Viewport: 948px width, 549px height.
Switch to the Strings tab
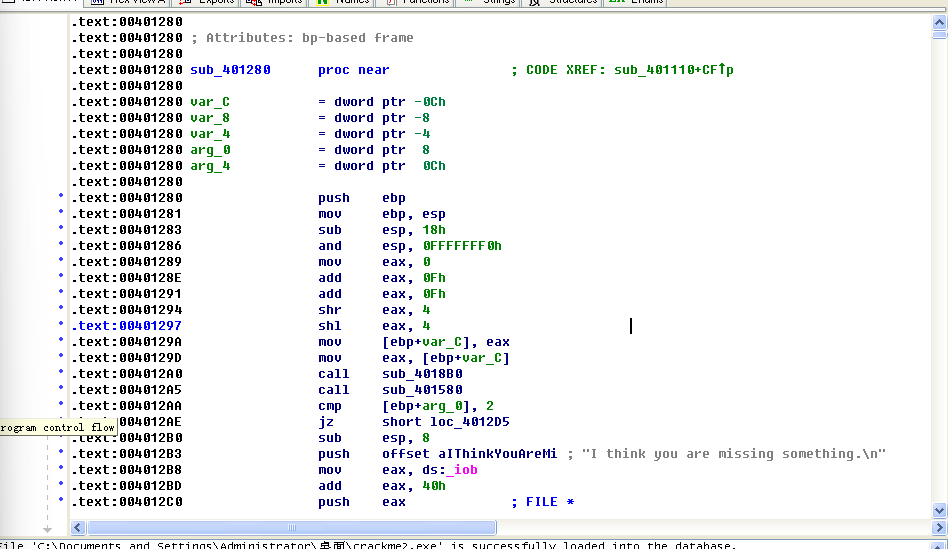click(495, 2)
